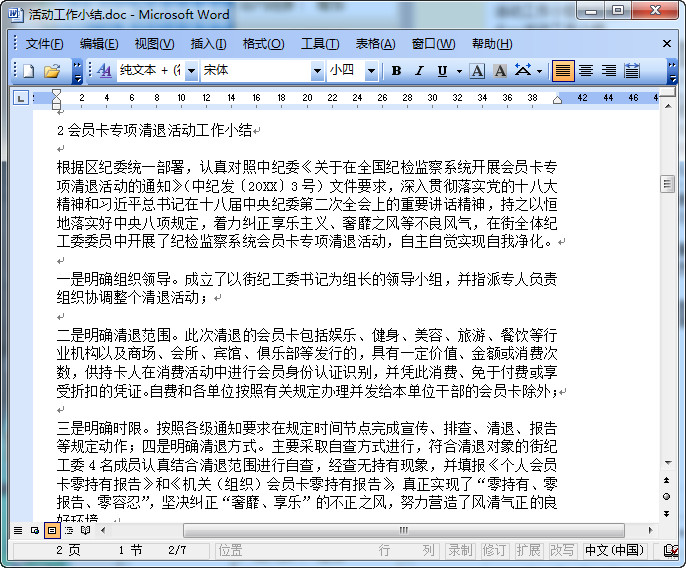Open the style dropdown list

point(191,71)
